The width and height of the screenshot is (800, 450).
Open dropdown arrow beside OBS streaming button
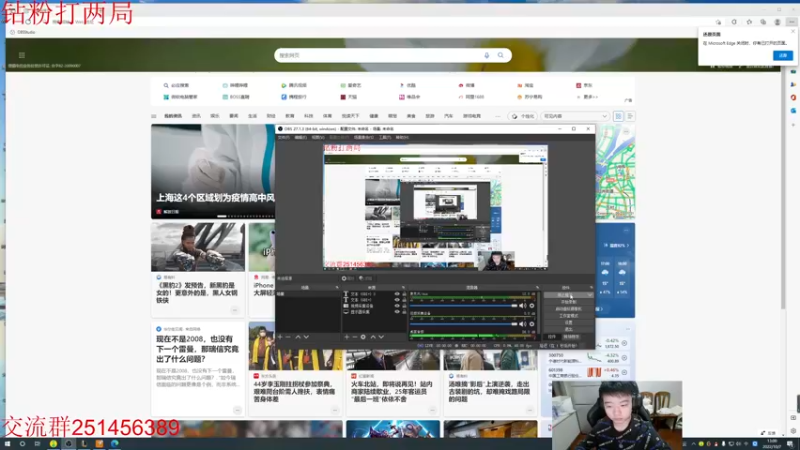tap(590, 295)
